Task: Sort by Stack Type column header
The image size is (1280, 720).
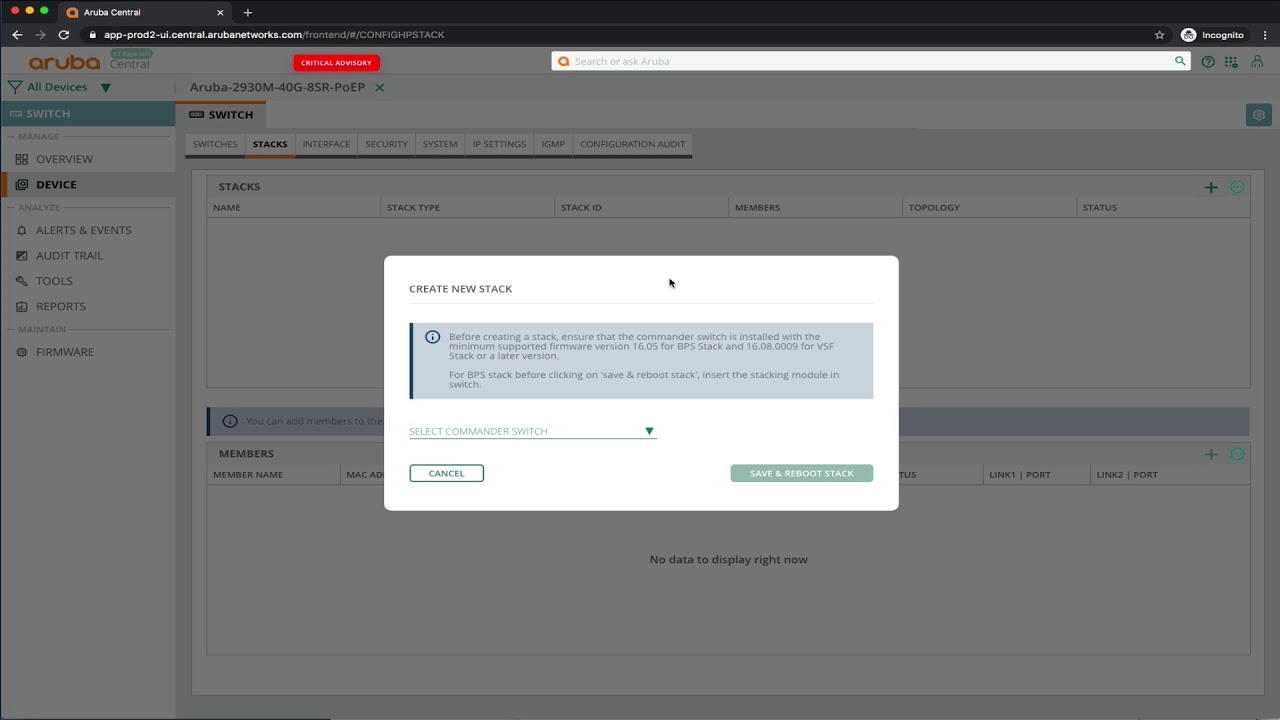Action: tap(413, 207)
